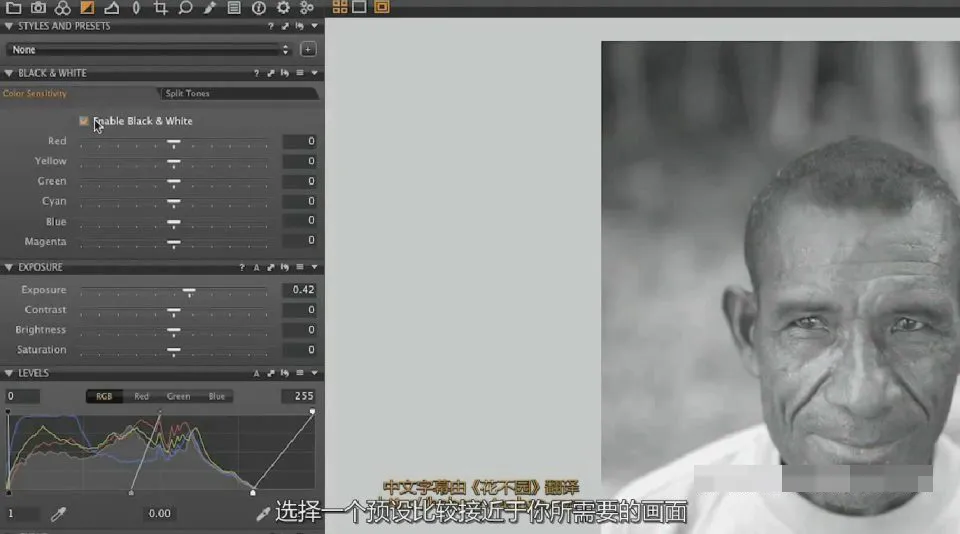
Task: Switch to Color Sensitivity tab
Action: click(35, 94)
